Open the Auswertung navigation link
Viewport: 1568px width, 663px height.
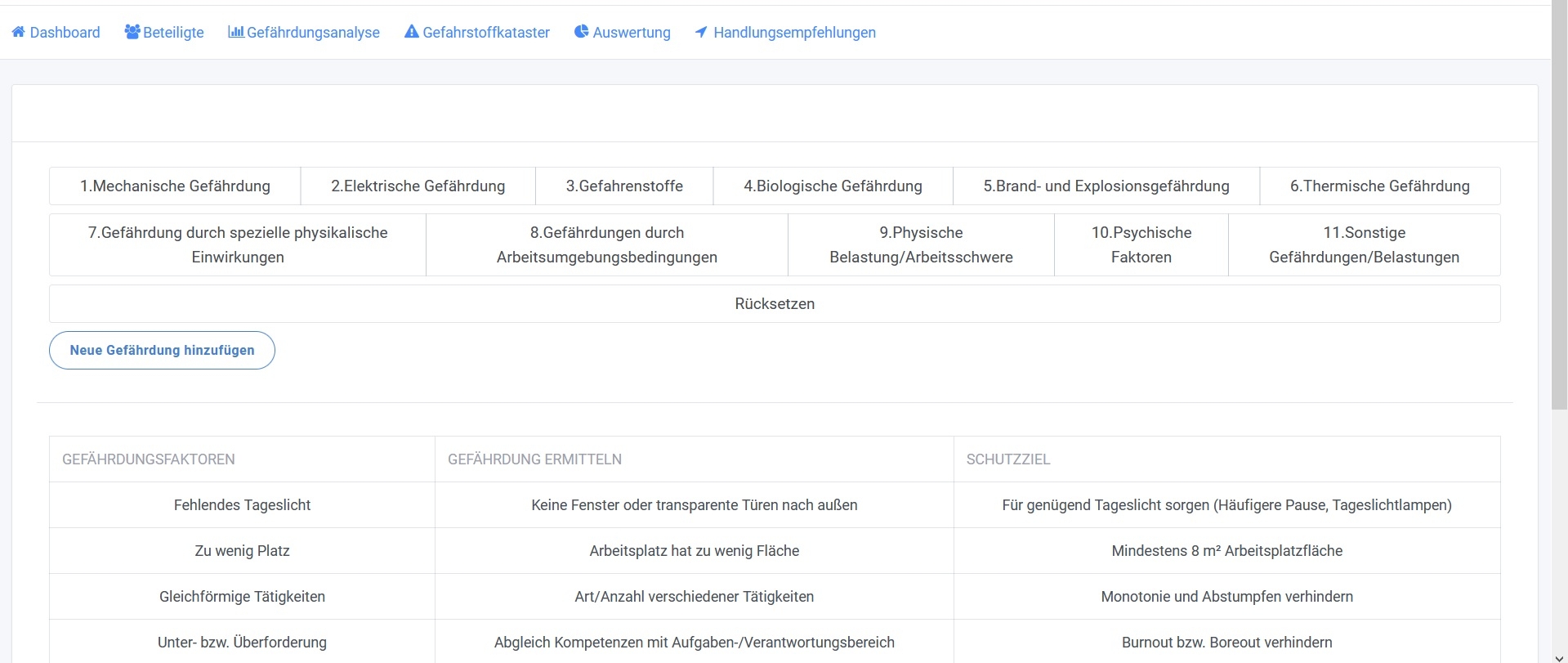click(x=631, y=33)
